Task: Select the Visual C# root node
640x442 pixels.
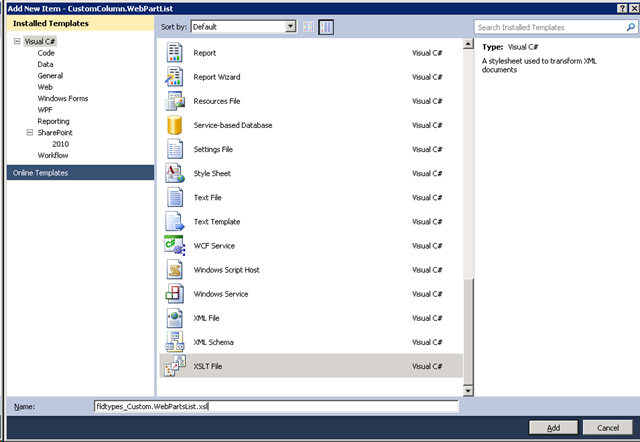Action: (x=40, y=41)
